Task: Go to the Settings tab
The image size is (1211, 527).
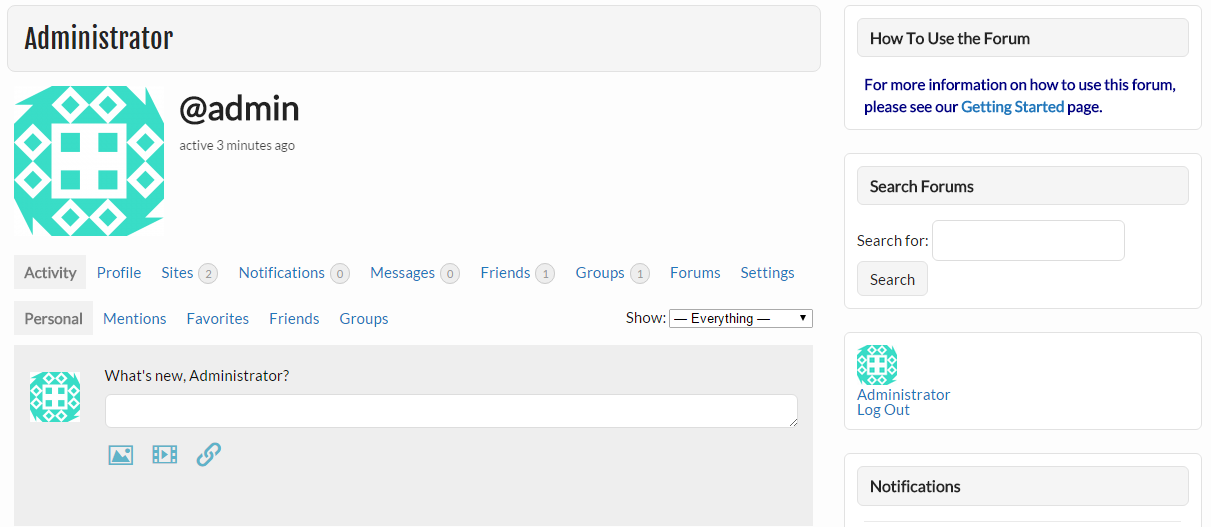Action: [x=767, y=273]
